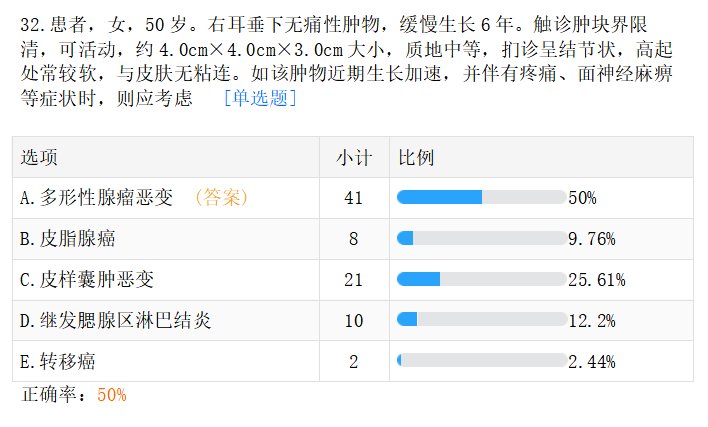Click the progress bar for option A
Image resolution: width=708 pixels, height=427 pixels.
(481, 198)
